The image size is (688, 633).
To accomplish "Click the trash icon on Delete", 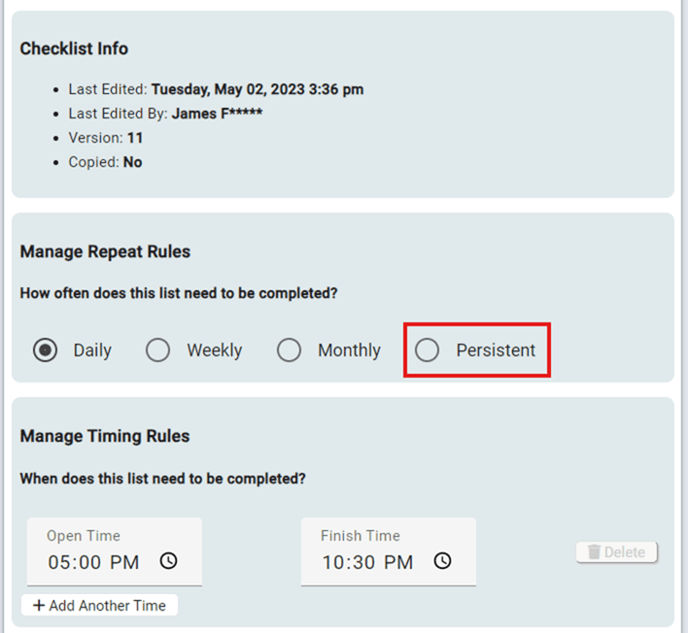I will pyautogui.click(x=594, y=552).
